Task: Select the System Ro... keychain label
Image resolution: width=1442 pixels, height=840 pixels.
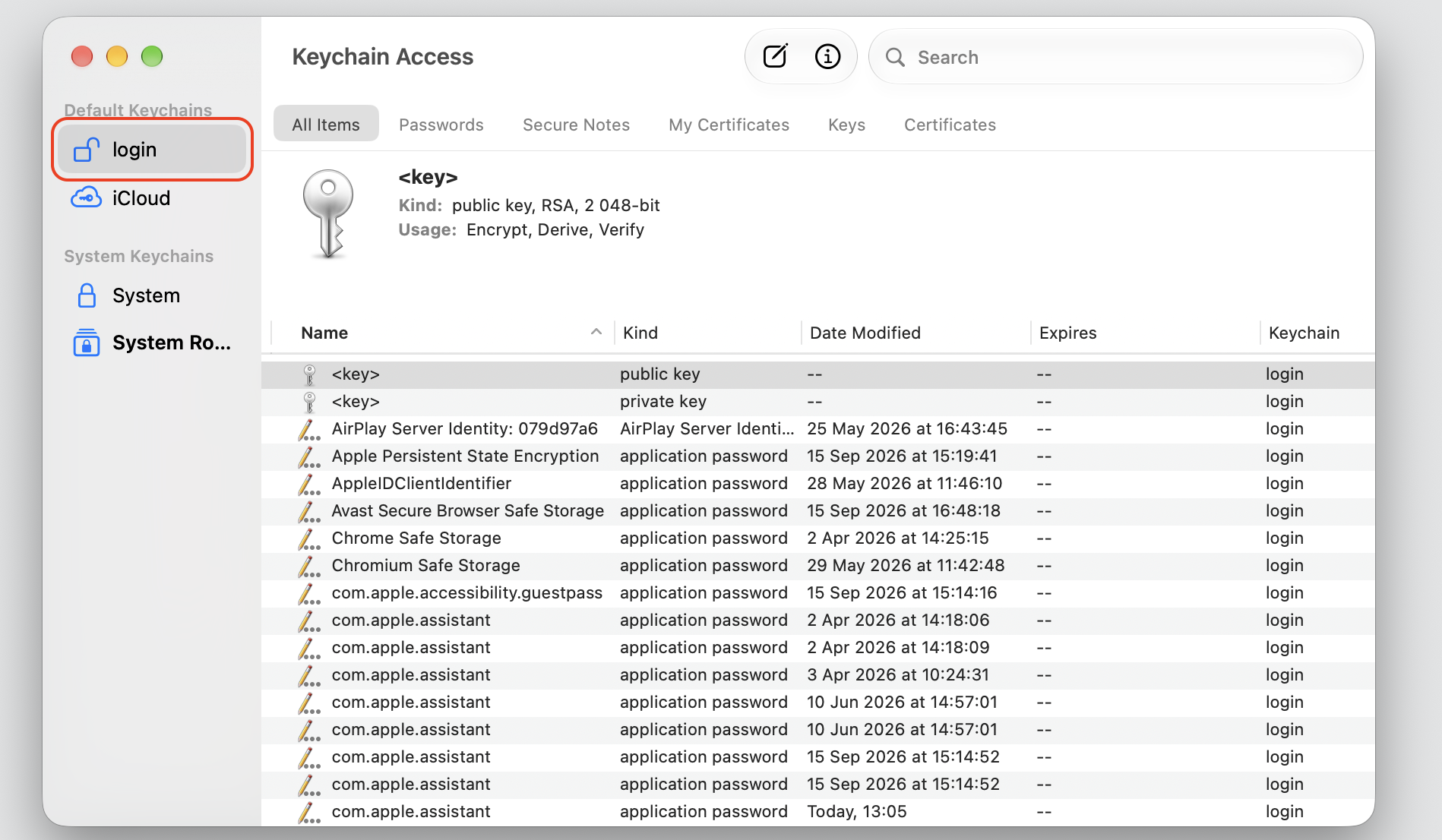Action: 172,343
